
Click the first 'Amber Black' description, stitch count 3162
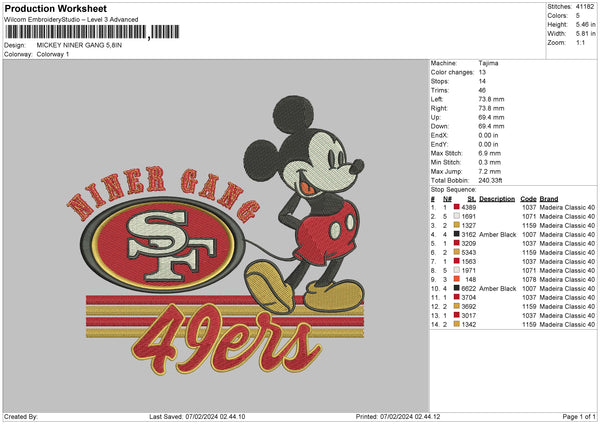497,234
